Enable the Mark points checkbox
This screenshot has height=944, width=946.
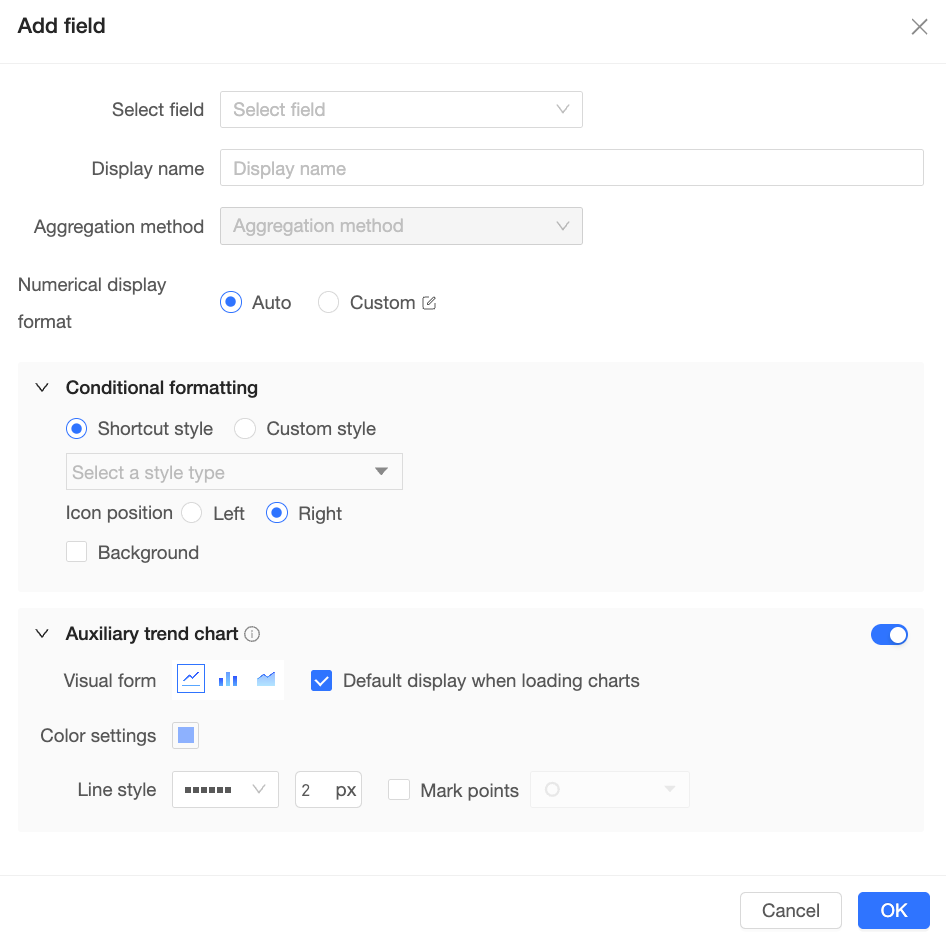(x=399, y=790)
